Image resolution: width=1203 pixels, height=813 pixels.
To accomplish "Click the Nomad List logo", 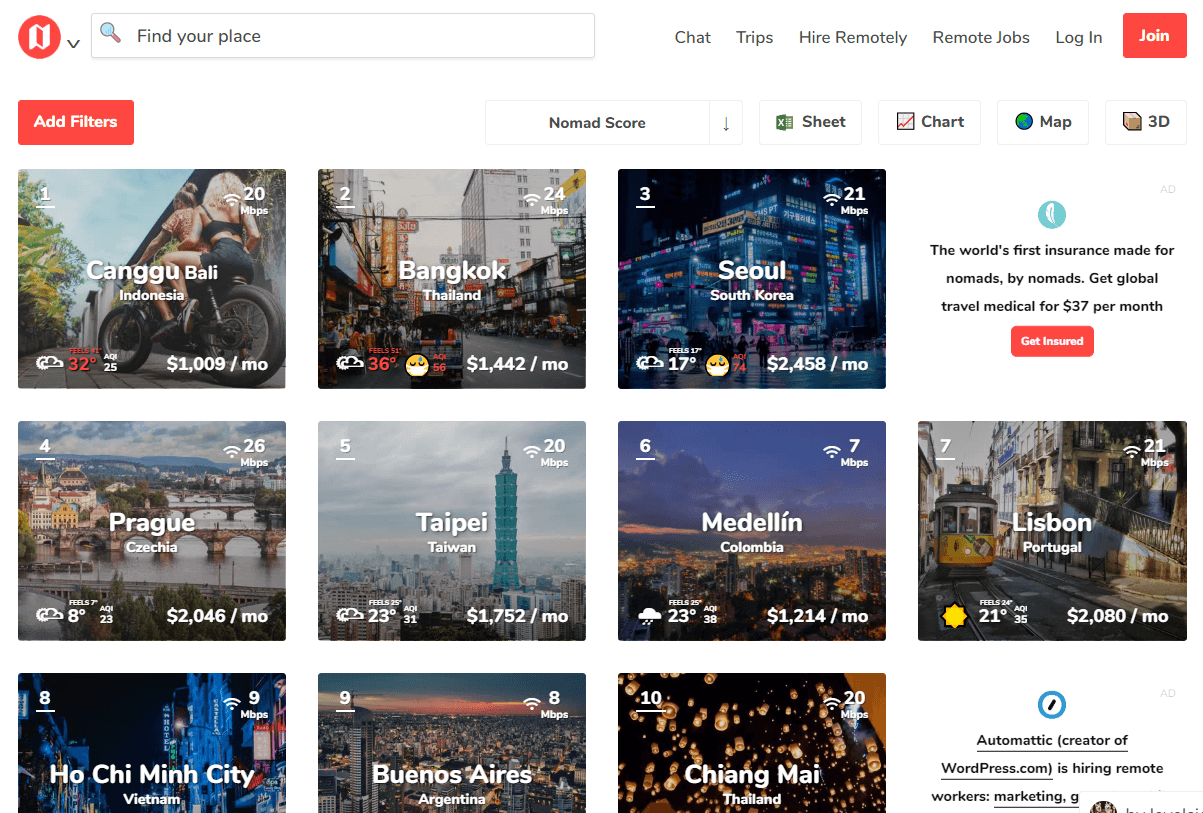I will click(x=35, y=36).
